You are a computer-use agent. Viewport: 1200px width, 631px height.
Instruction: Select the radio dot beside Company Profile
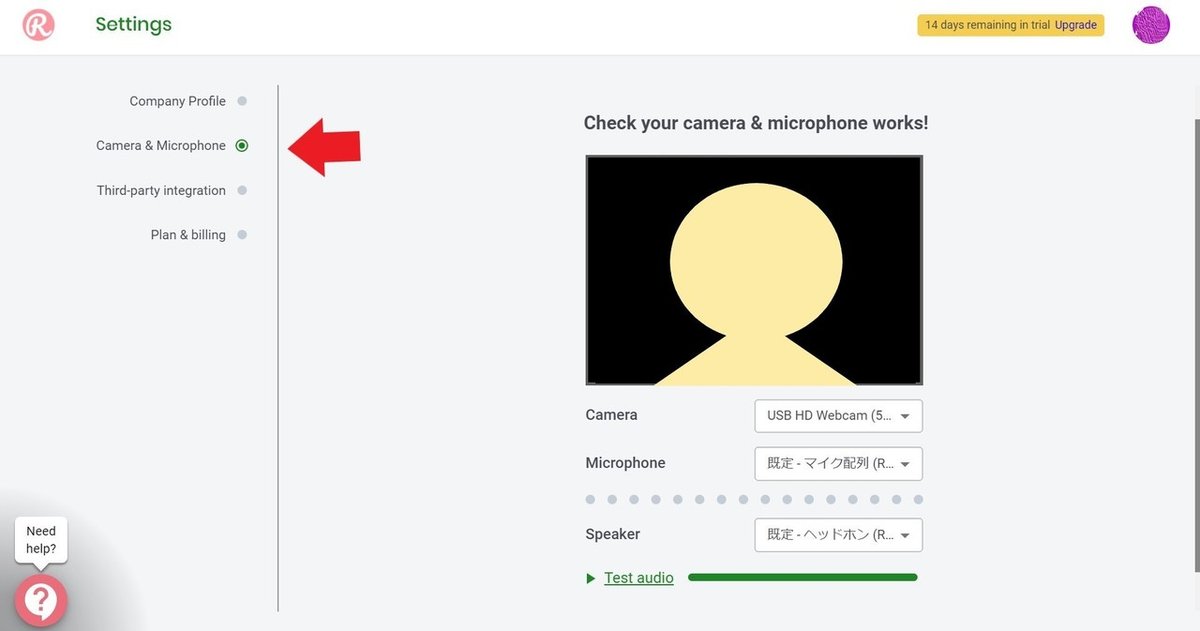242,101
